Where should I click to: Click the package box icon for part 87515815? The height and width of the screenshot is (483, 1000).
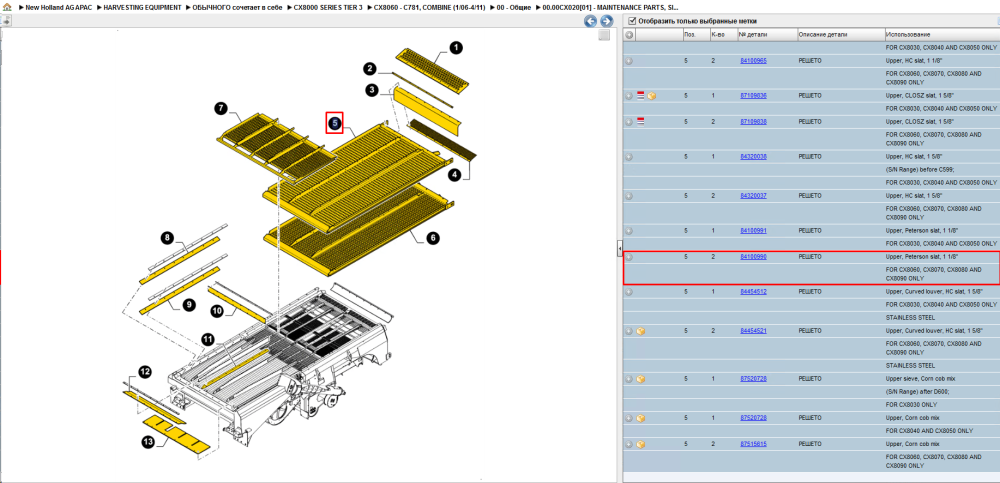(641, 444)
